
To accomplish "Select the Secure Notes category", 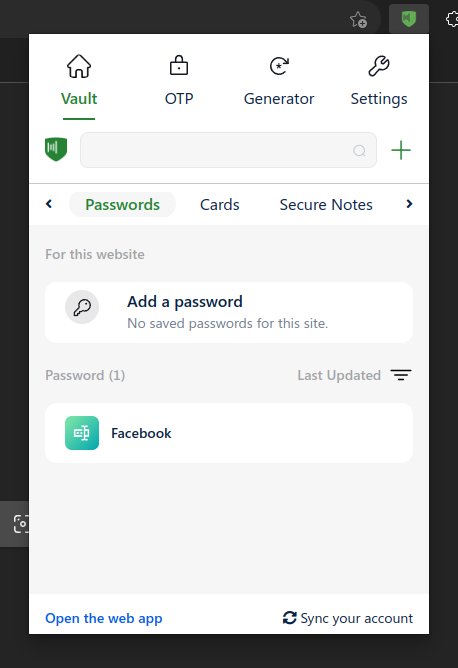I will click(326, 204).
